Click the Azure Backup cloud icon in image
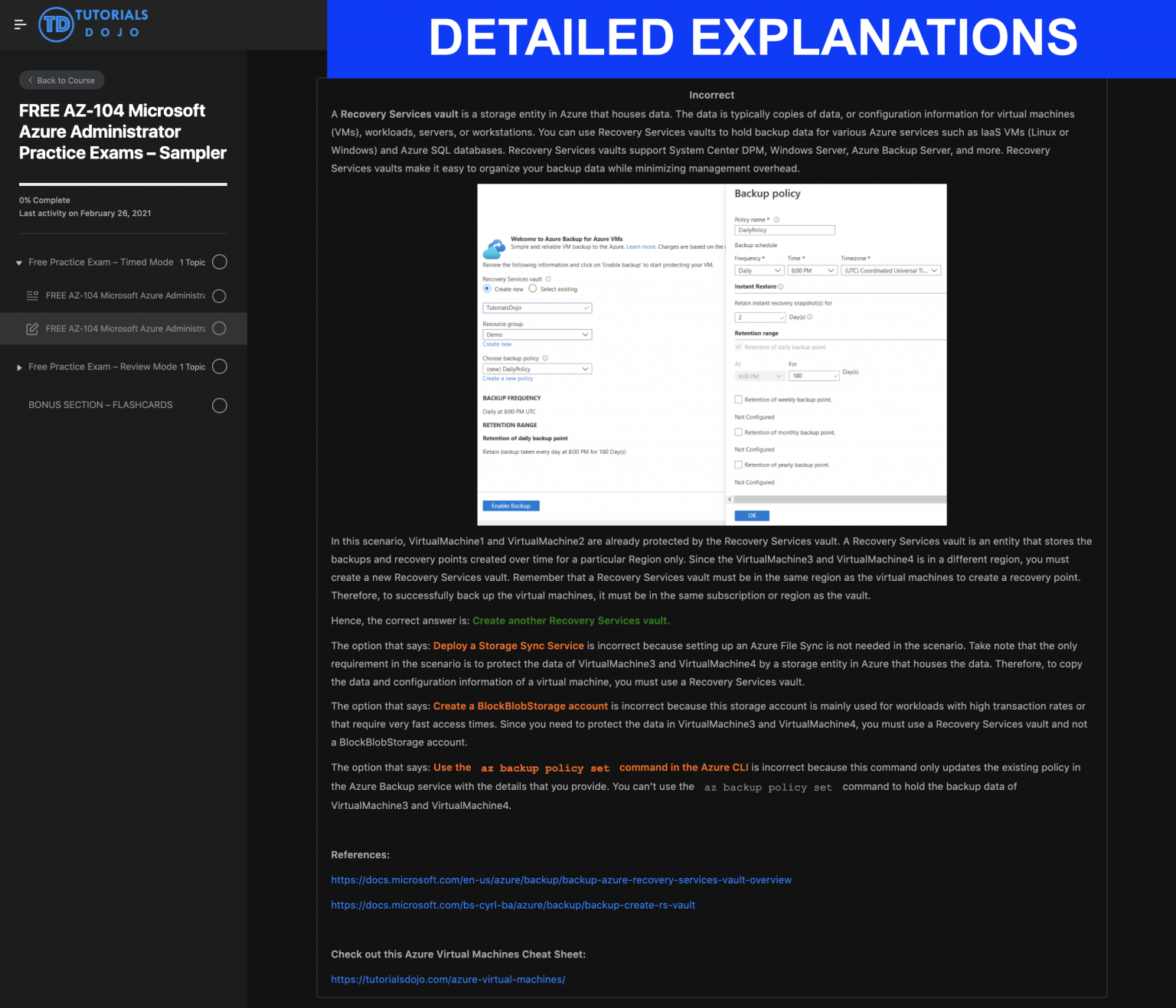 click(495, 248)
